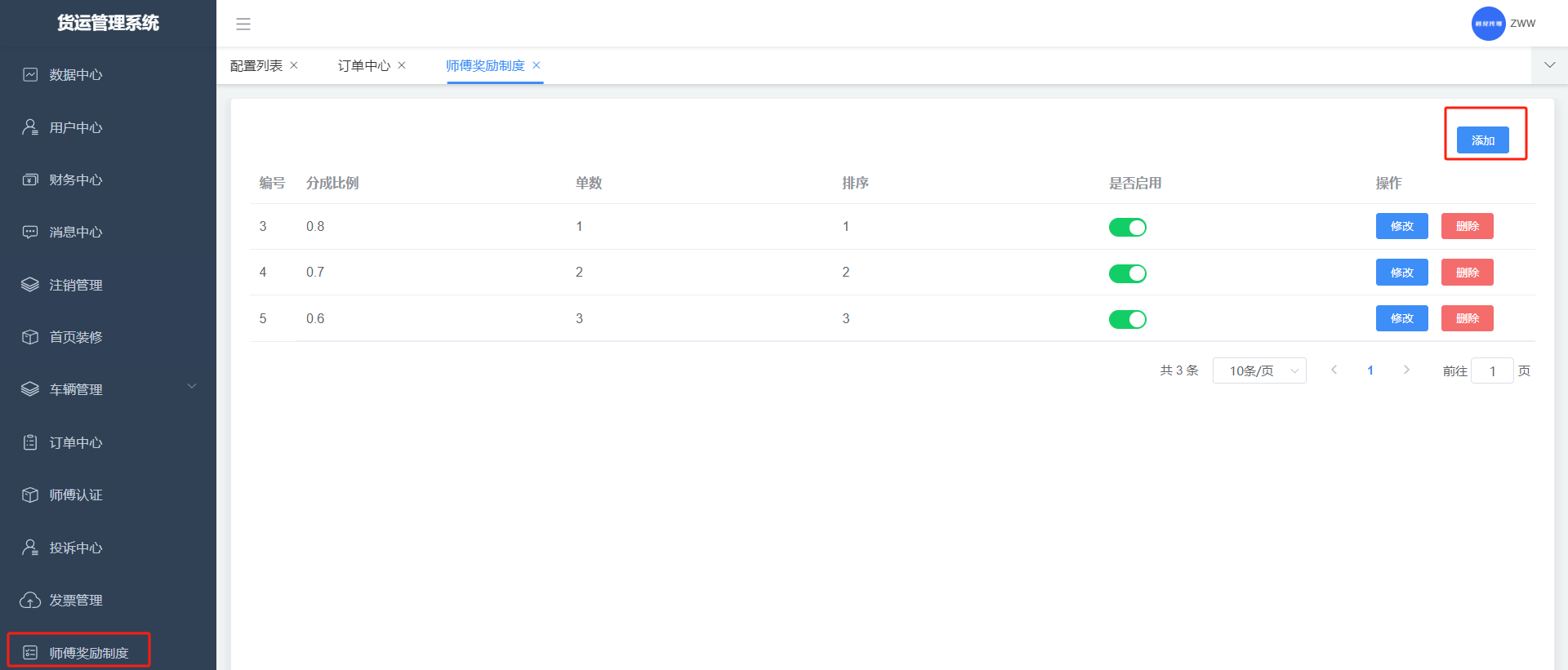The image size is (1568, 670).
Task: Click the user avatar in header
Action: click(x=1488, y=24)
